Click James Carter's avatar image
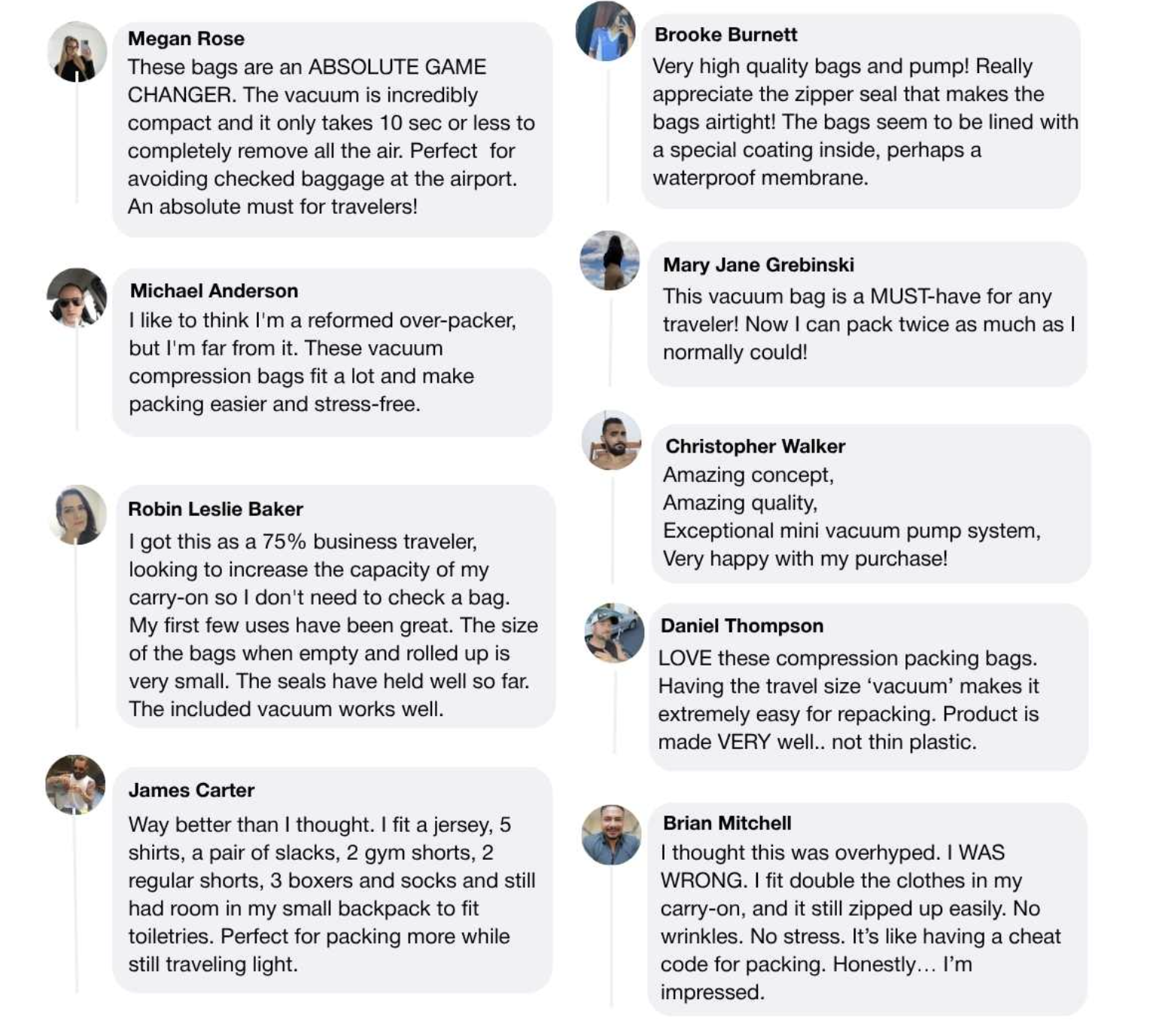1150x1036 pixels. (x=75, y=785)
